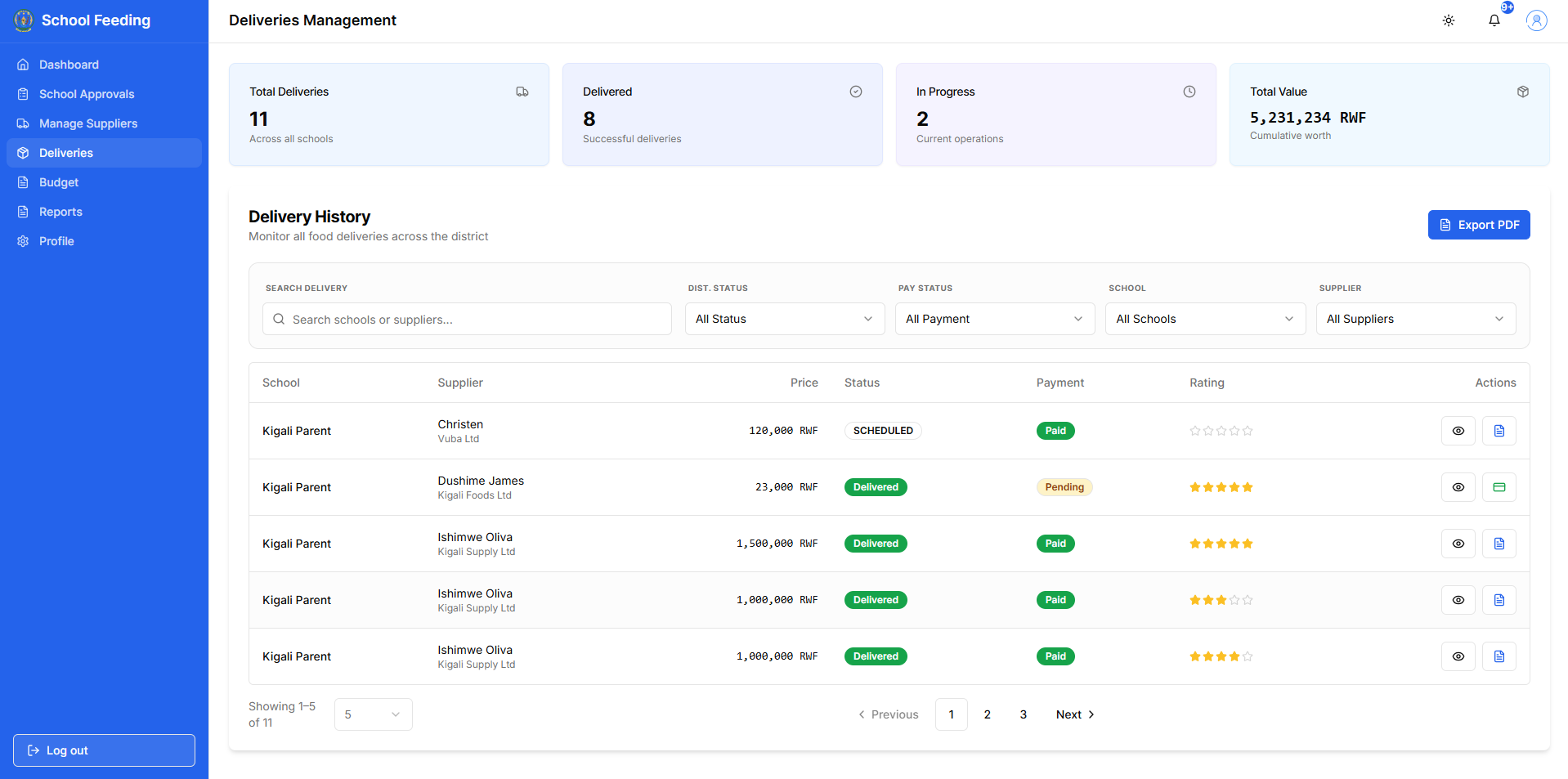
Task: Click the package icon on Total Value card
Action: (x=1523, y=92)
